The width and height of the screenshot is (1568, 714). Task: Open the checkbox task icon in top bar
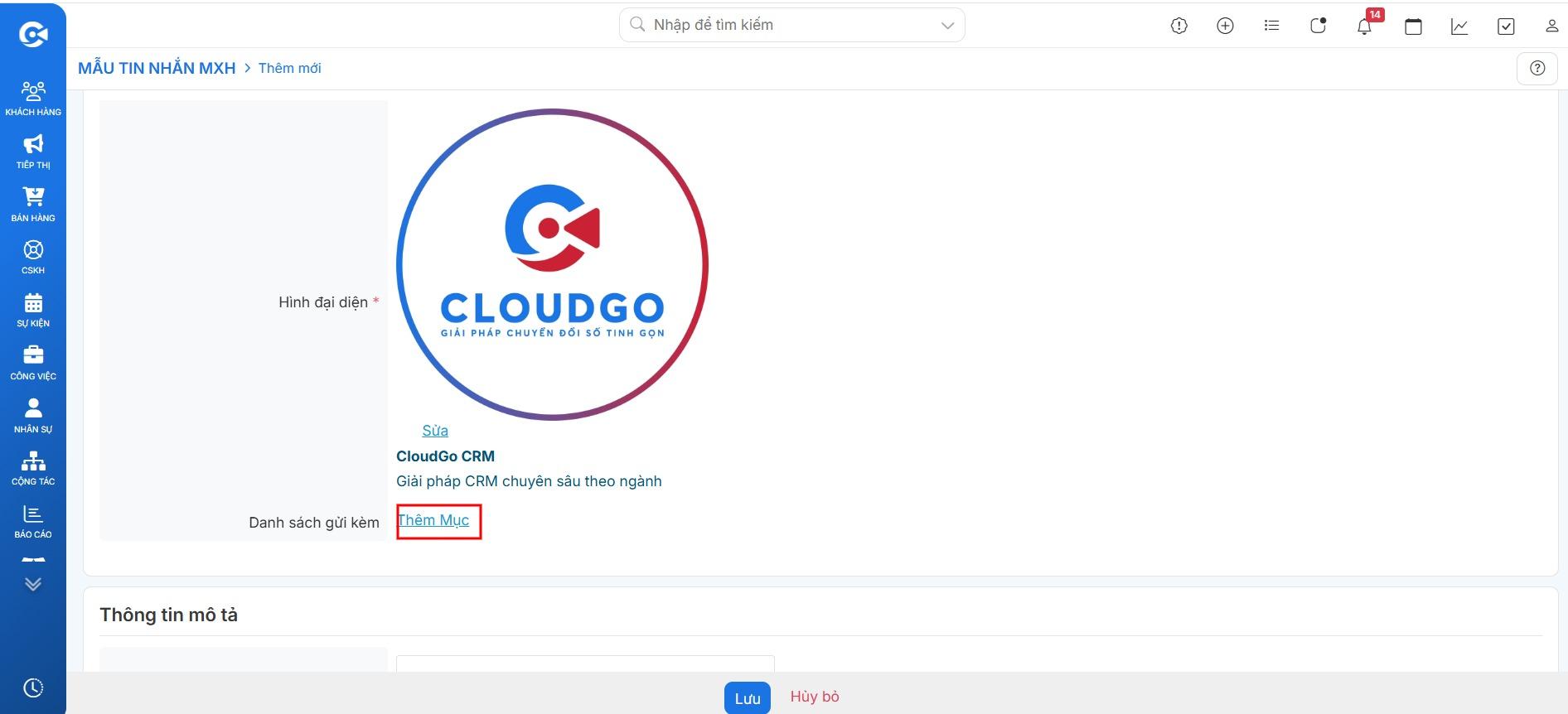pos(1506,26)
